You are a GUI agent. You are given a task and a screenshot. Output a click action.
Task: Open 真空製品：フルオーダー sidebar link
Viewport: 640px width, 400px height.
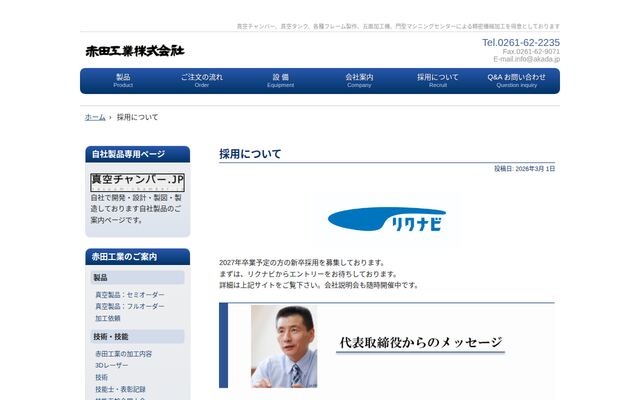(x=130, y=306)
